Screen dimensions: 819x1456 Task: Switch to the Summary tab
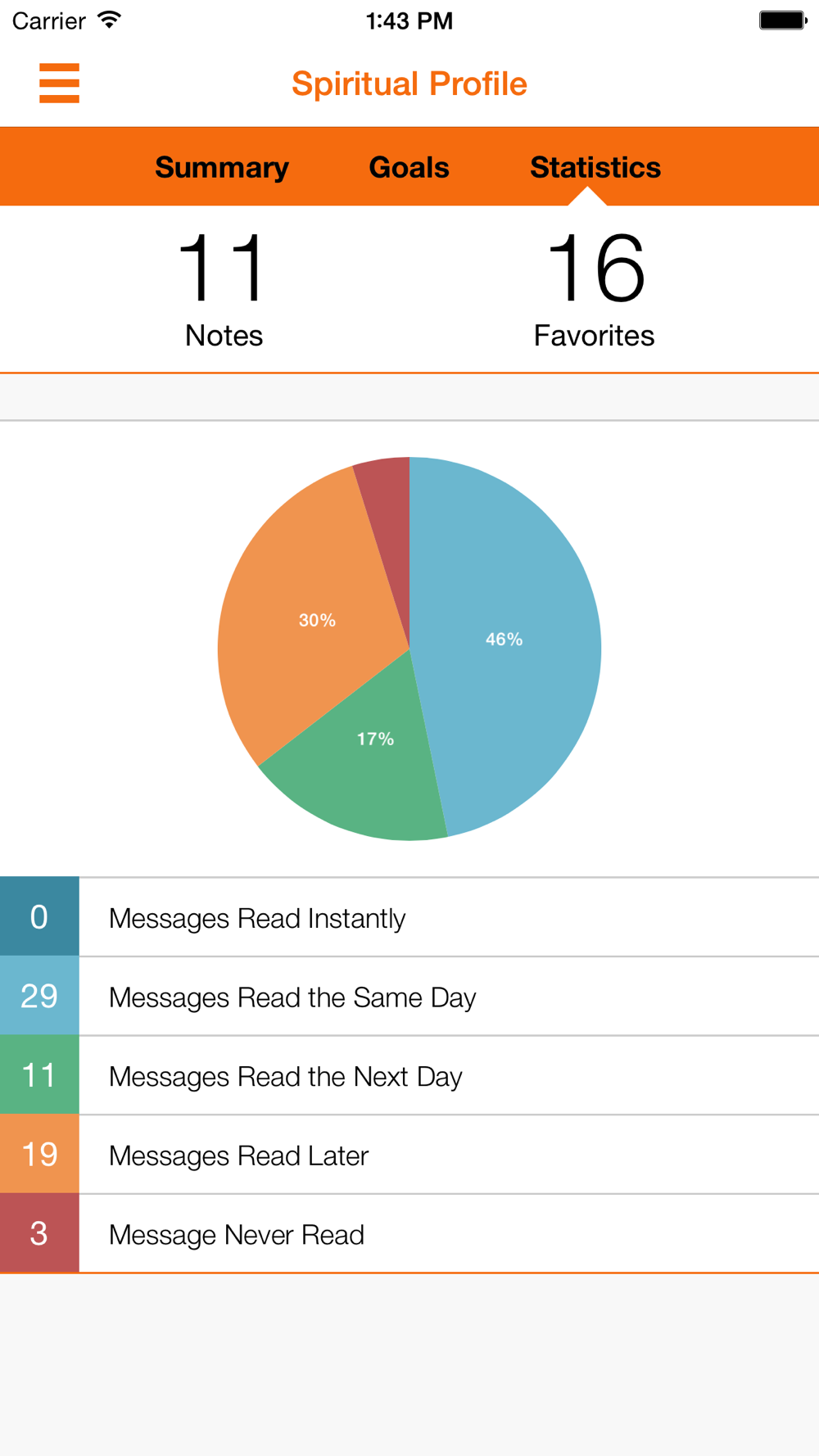click(222, 167)
